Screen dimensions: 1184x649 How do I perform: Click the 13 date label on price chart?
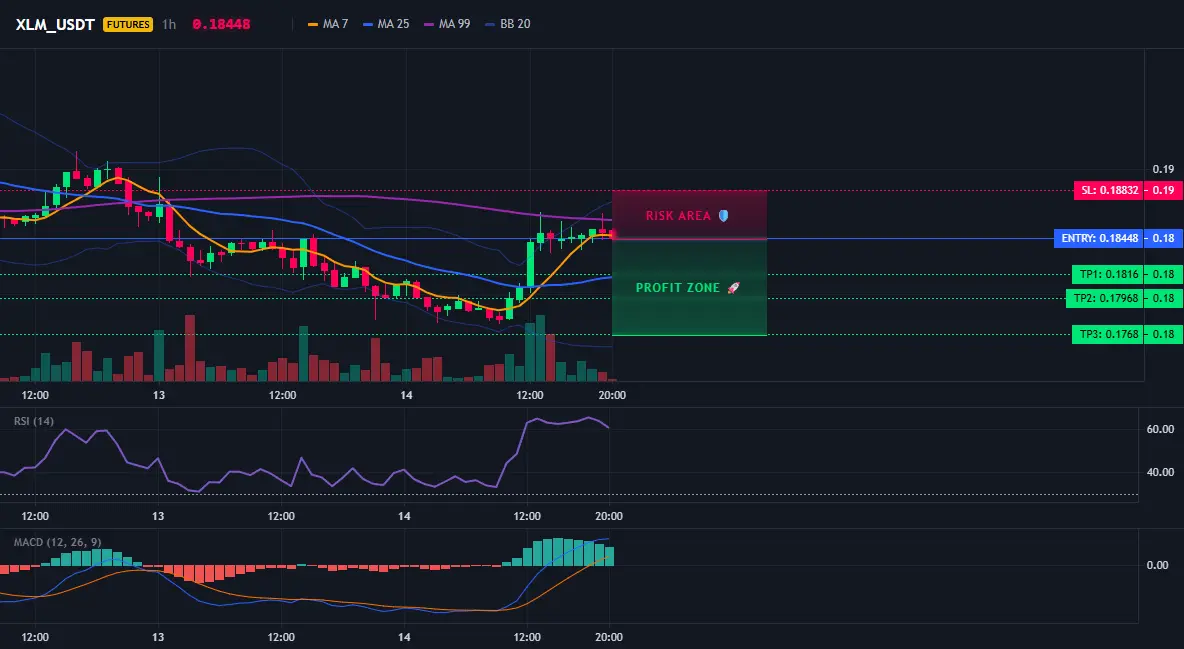tap(159, 395)
